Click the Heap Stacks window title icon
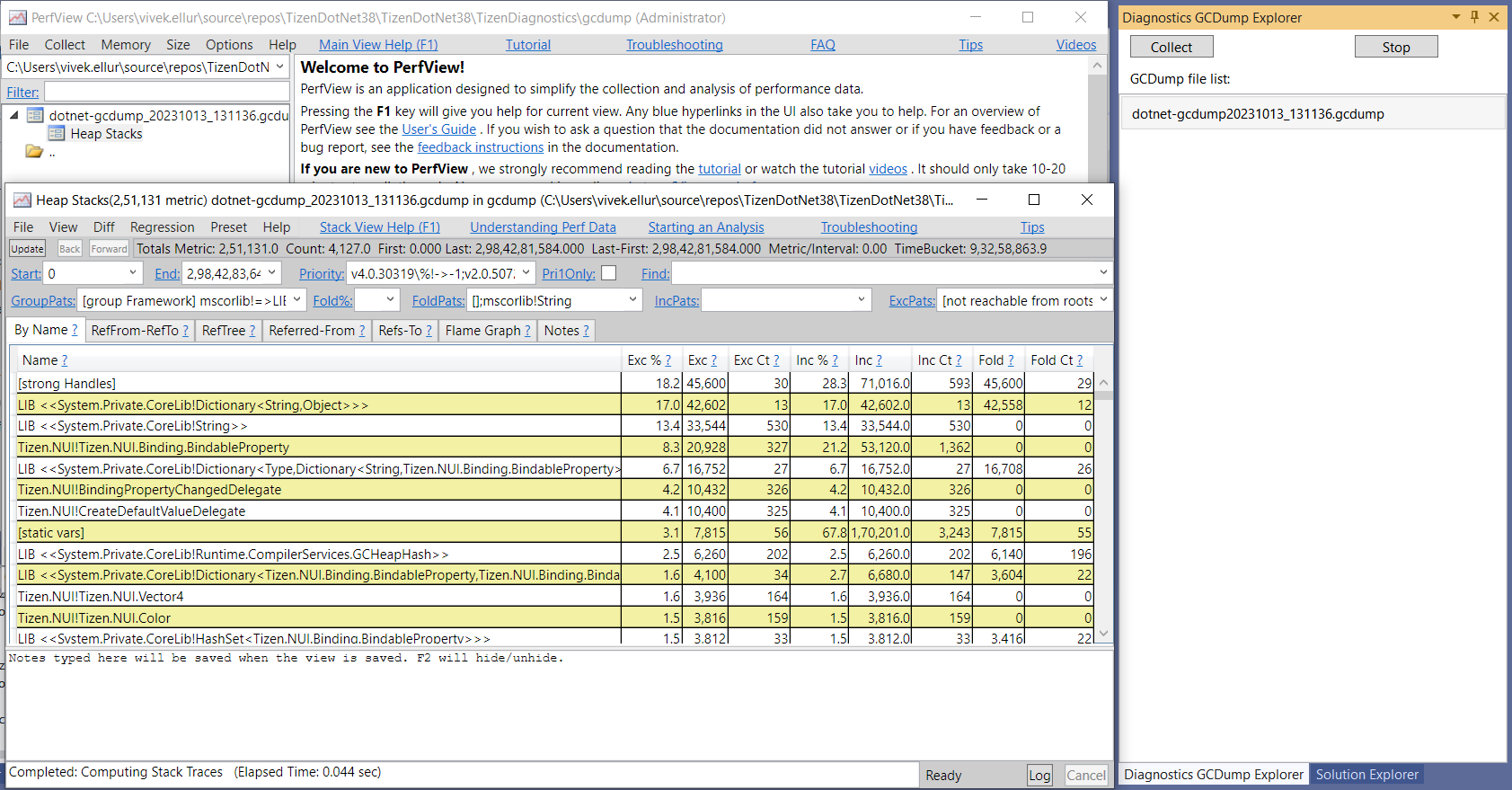The height and width of the screenshot is (790, 1512). pos(22,200)
